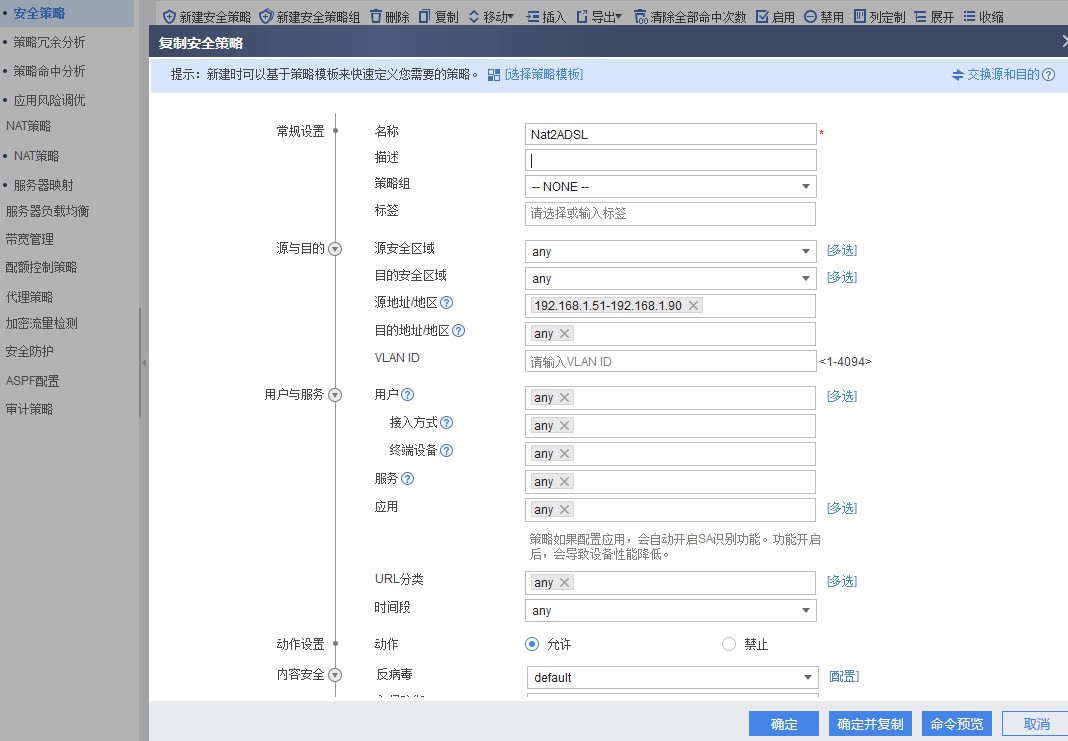Click 多选 link for 应用
The image size is (1068, 741).
[x=842, y=508]
